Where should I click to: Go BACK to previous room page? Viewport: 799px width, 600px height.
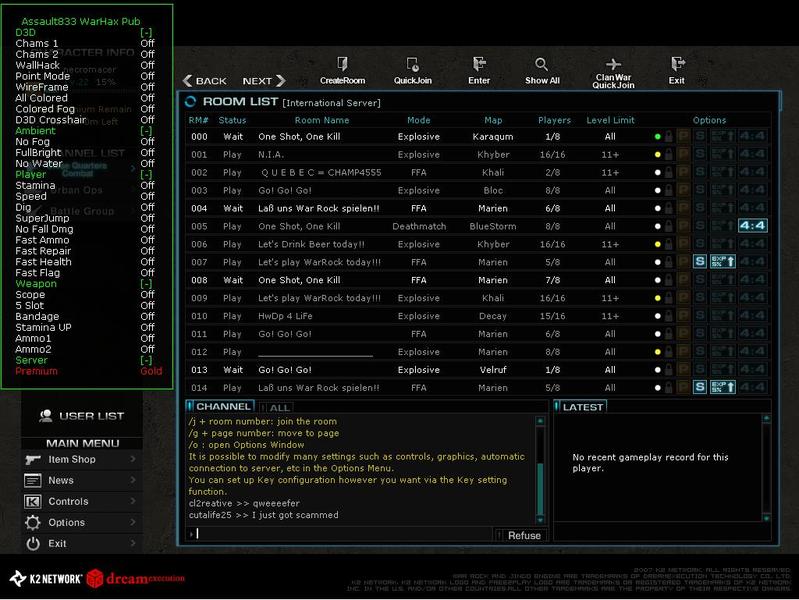point(205,81)
